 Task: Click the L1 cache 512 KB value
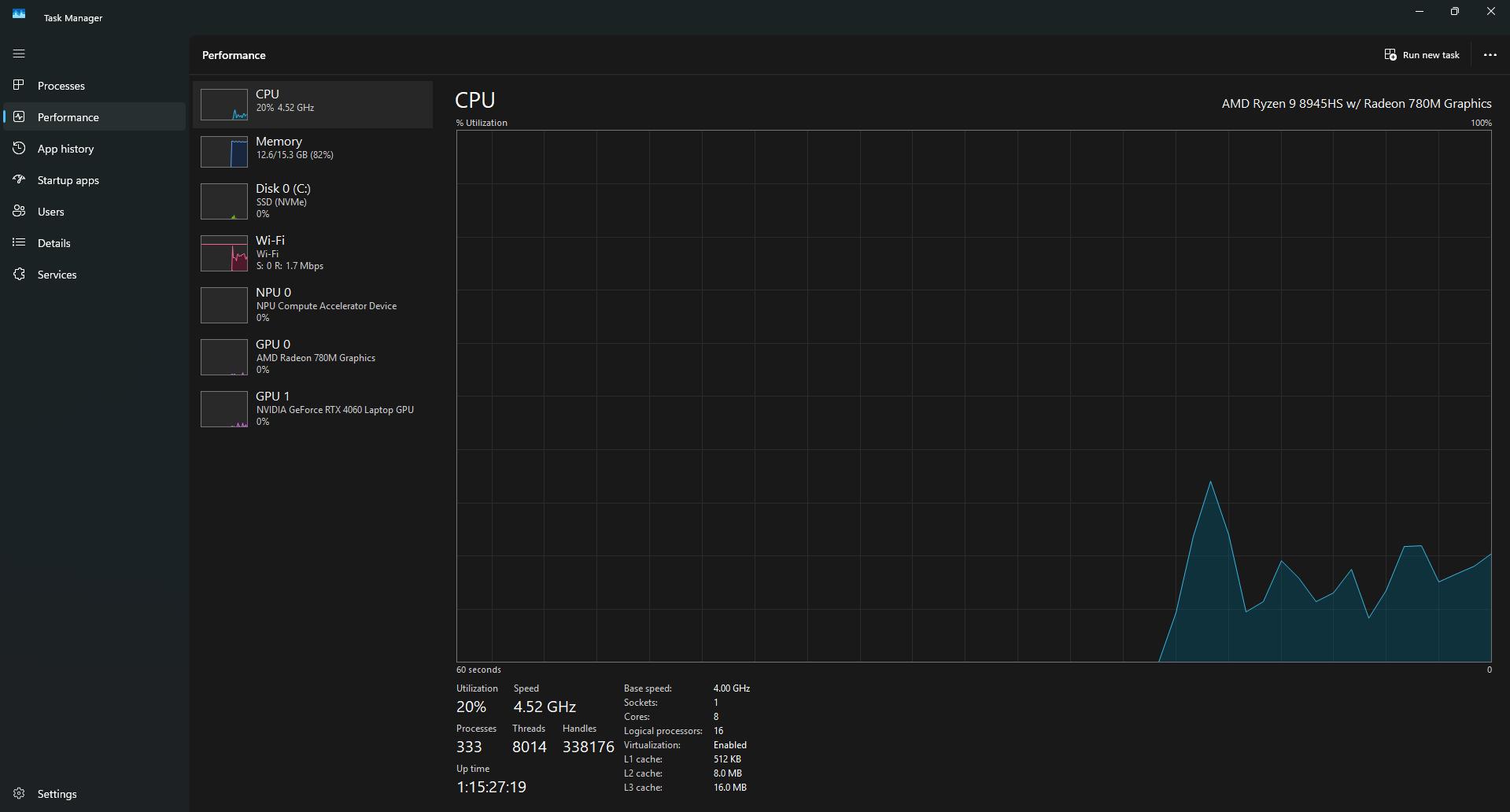727,759
